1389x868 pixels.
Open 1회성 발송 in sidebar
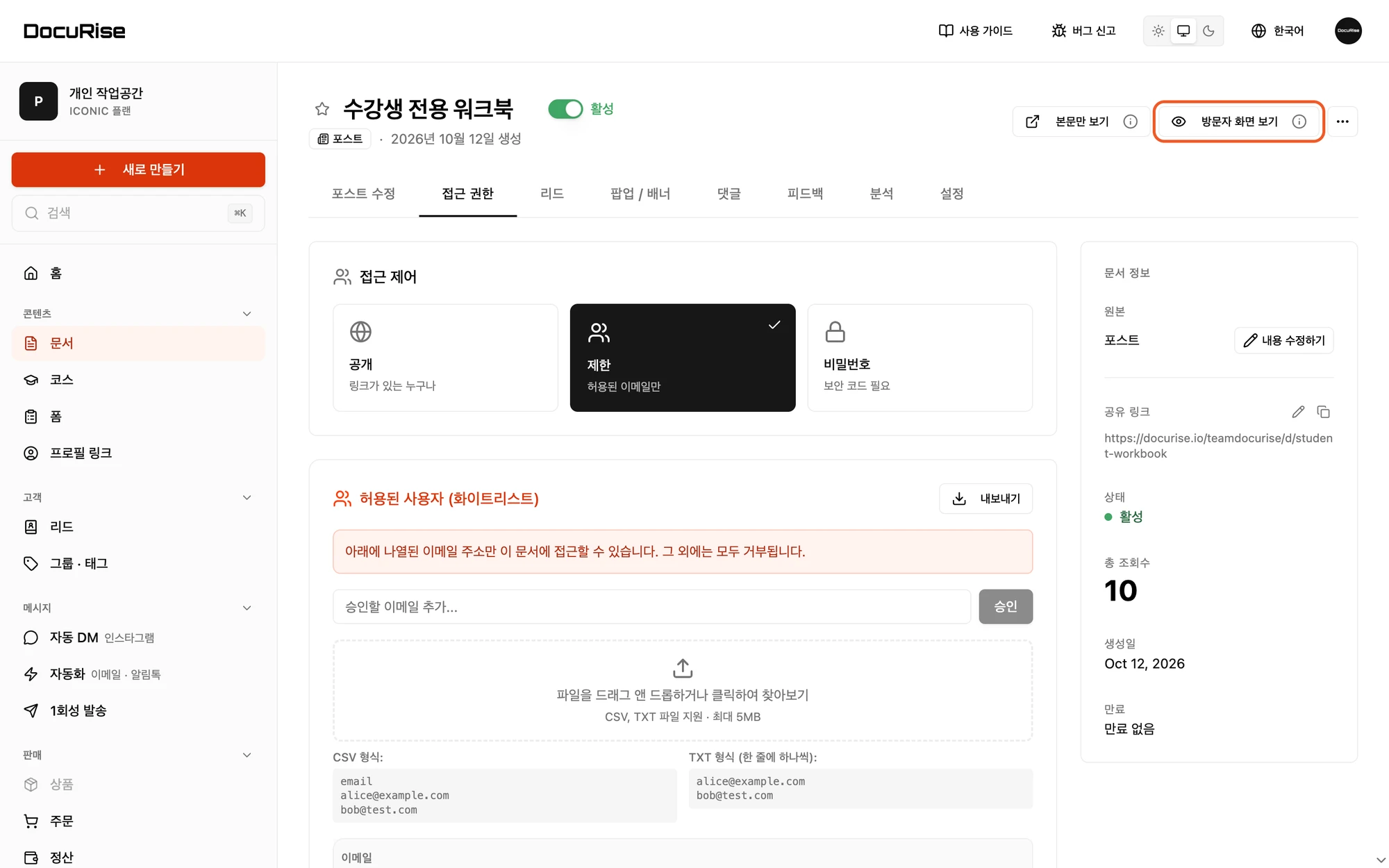point(138,710)
